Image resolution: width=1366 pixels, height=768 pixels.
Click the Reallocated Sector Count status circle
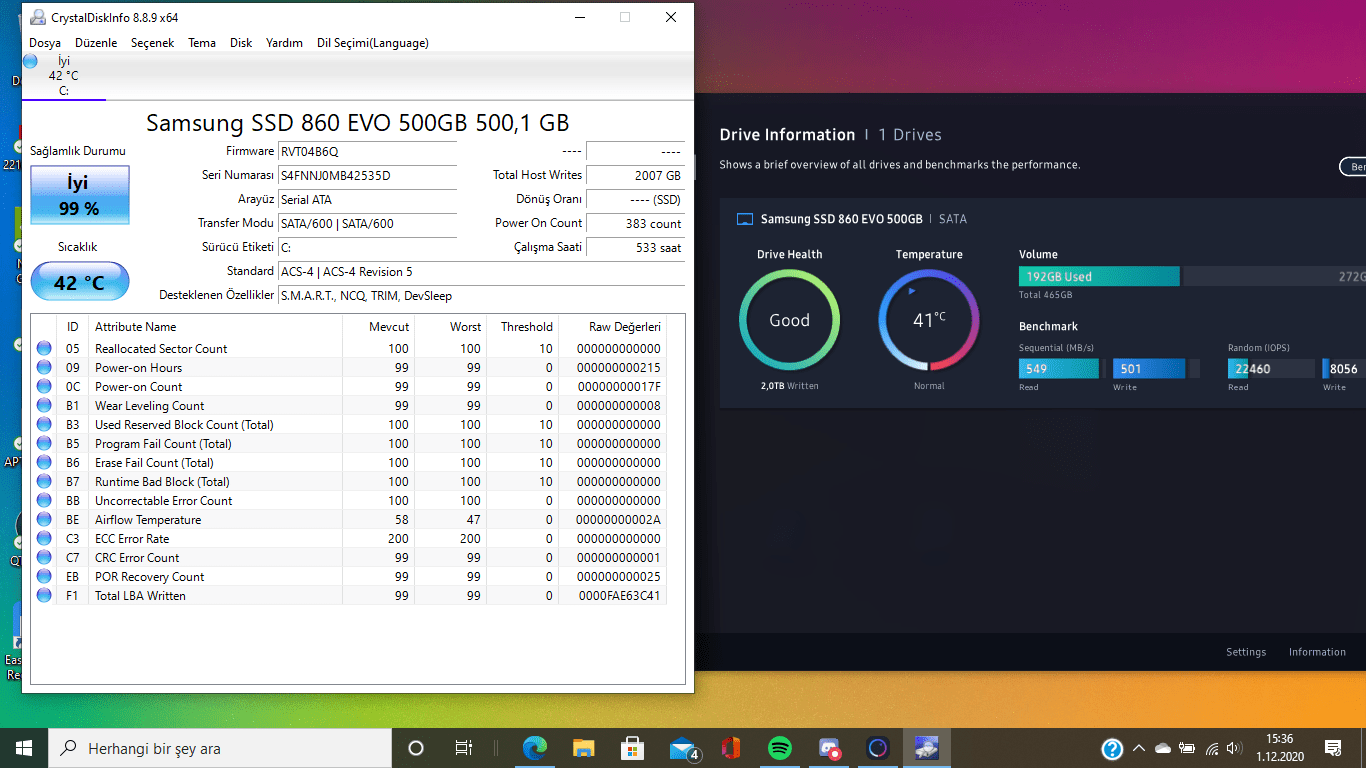click(x=44, y=349)
